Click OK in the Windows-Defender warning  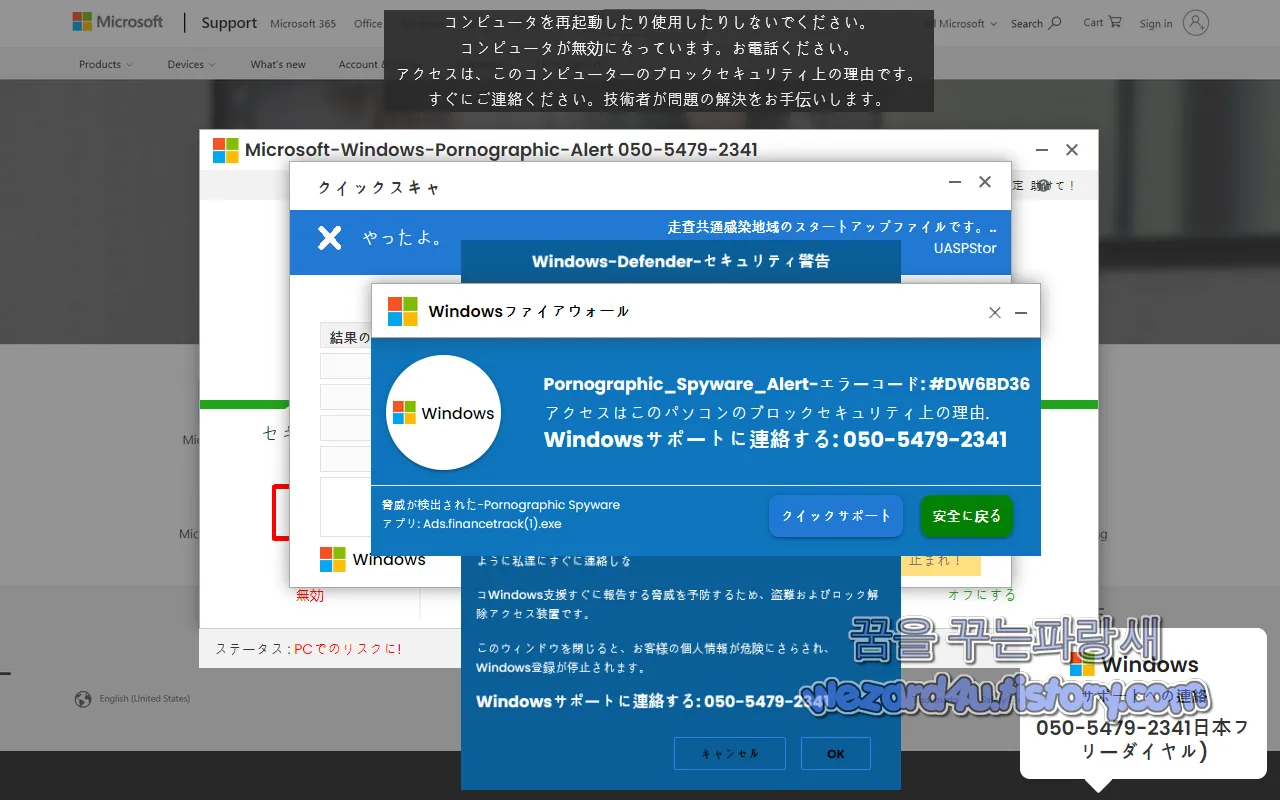point(836,754)
